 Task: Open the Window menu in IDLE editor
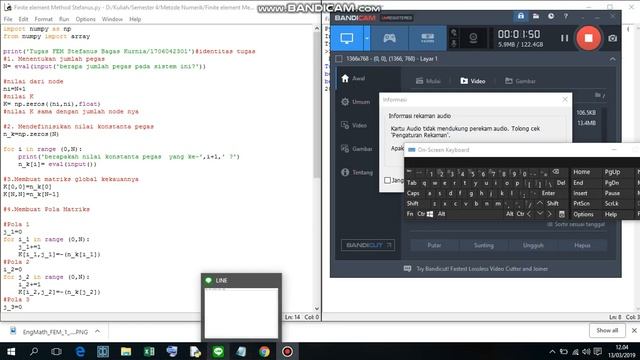[112, 19]
